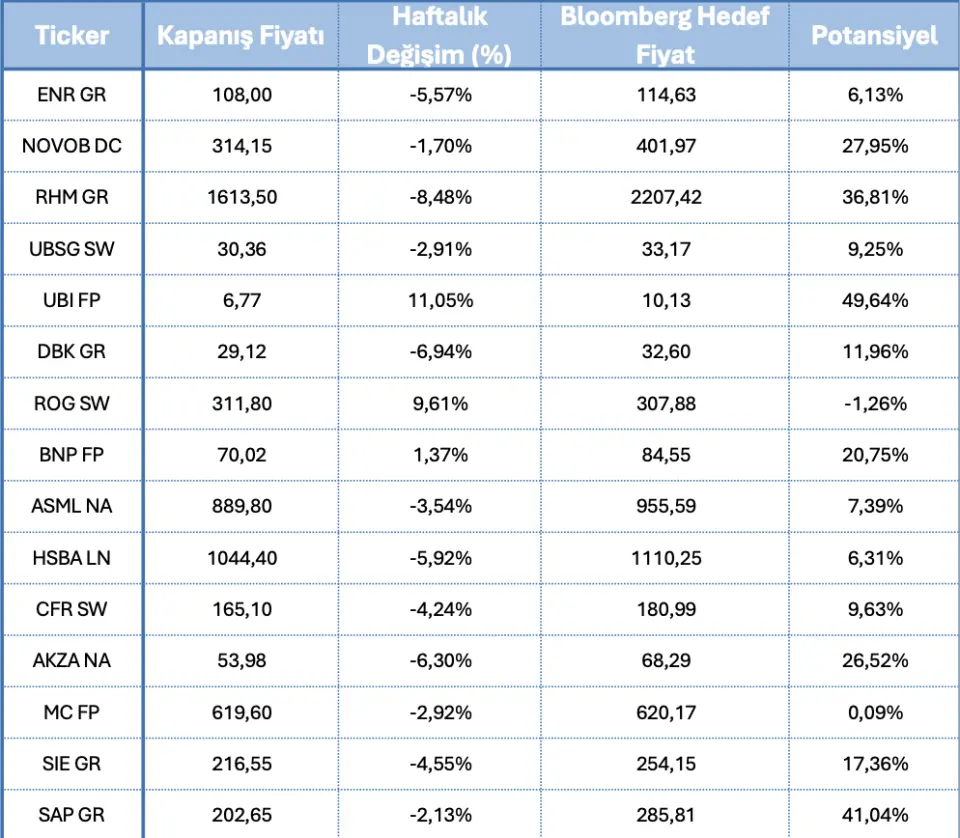Select the ENR GR ticker cell

[x=72, y=95]
